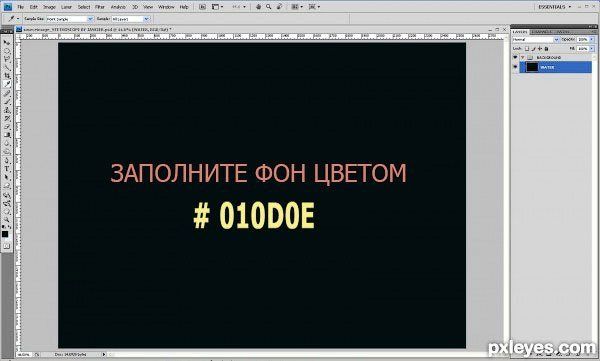The image size is (600, 361).
Task: Select the Healing Brush tool
Action: (7, 93)
